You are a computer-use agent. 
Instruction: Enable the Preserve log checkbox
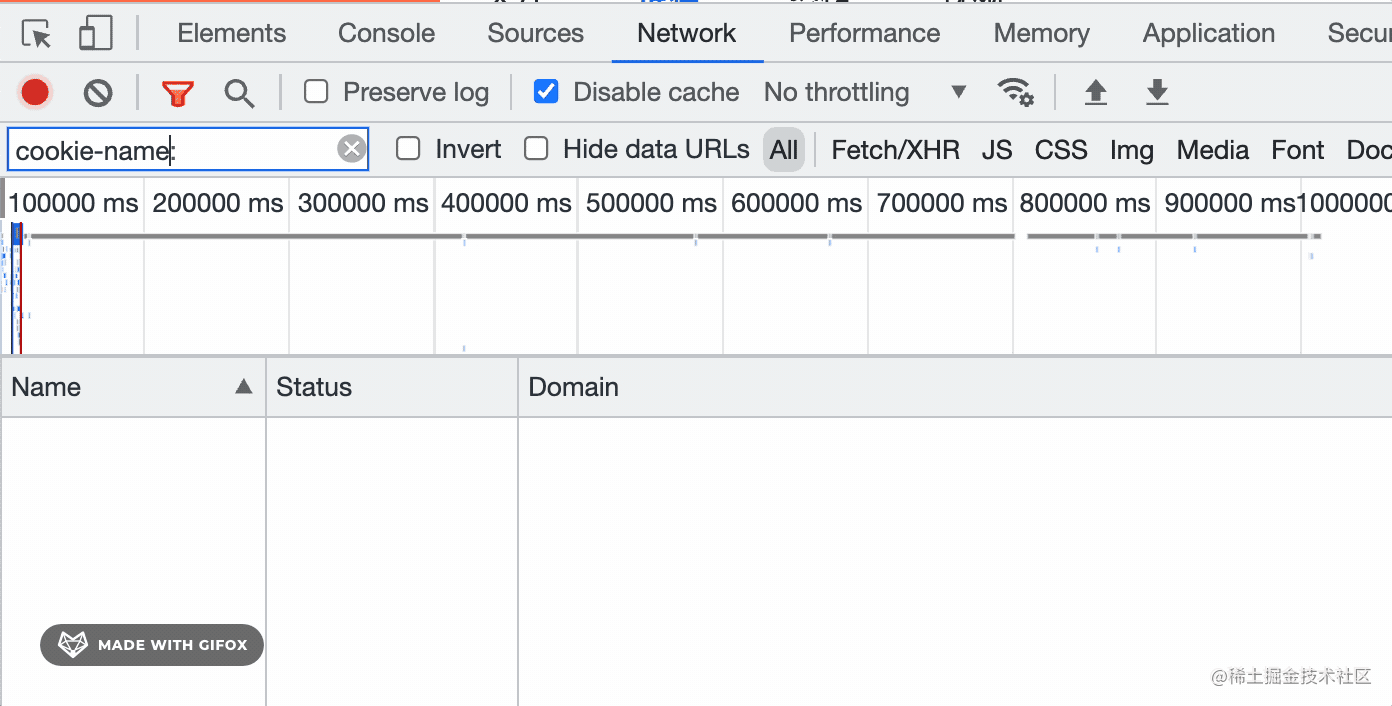pos(317,92)
